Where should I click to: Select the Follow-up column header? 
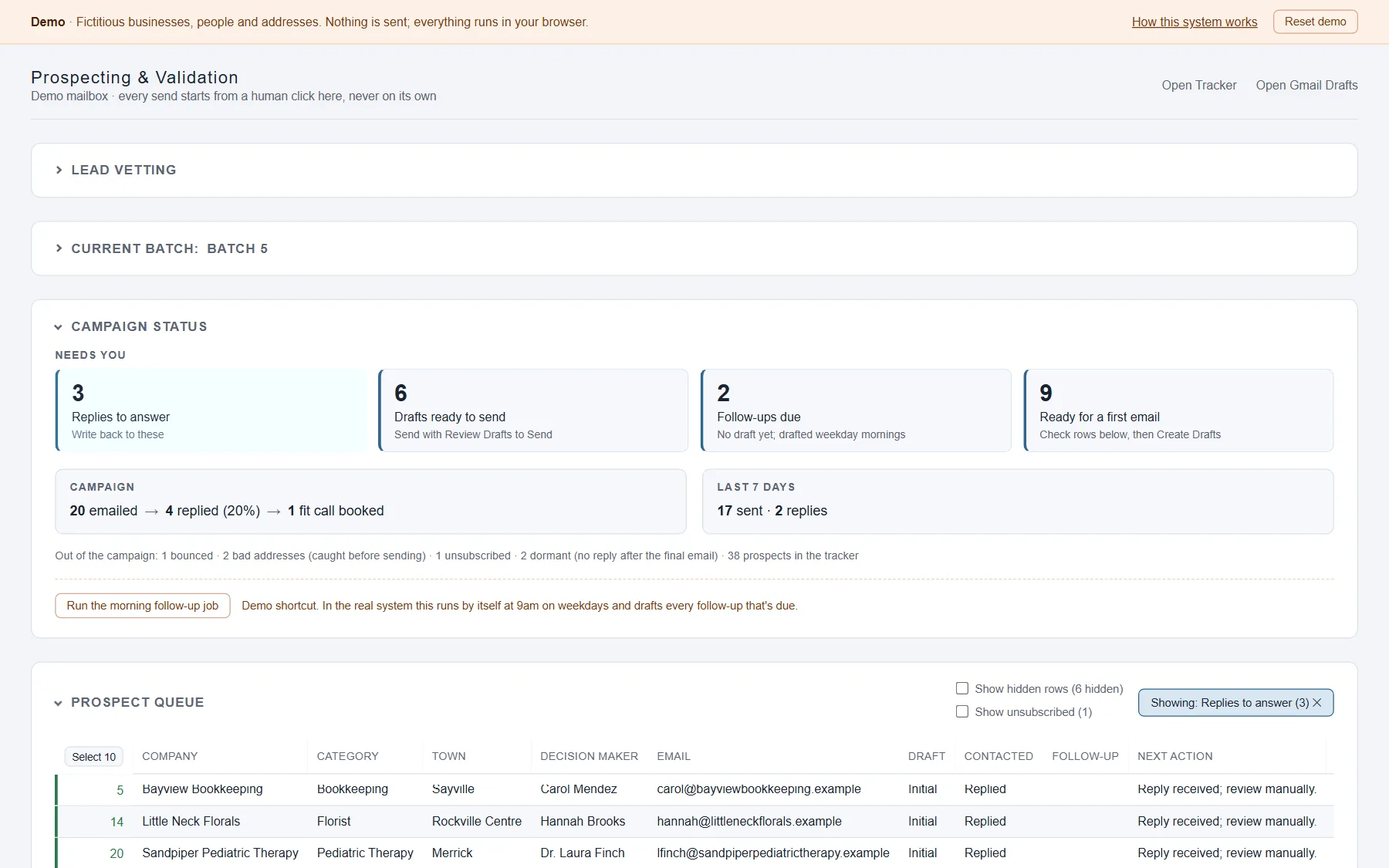[x=1085, y=756]
